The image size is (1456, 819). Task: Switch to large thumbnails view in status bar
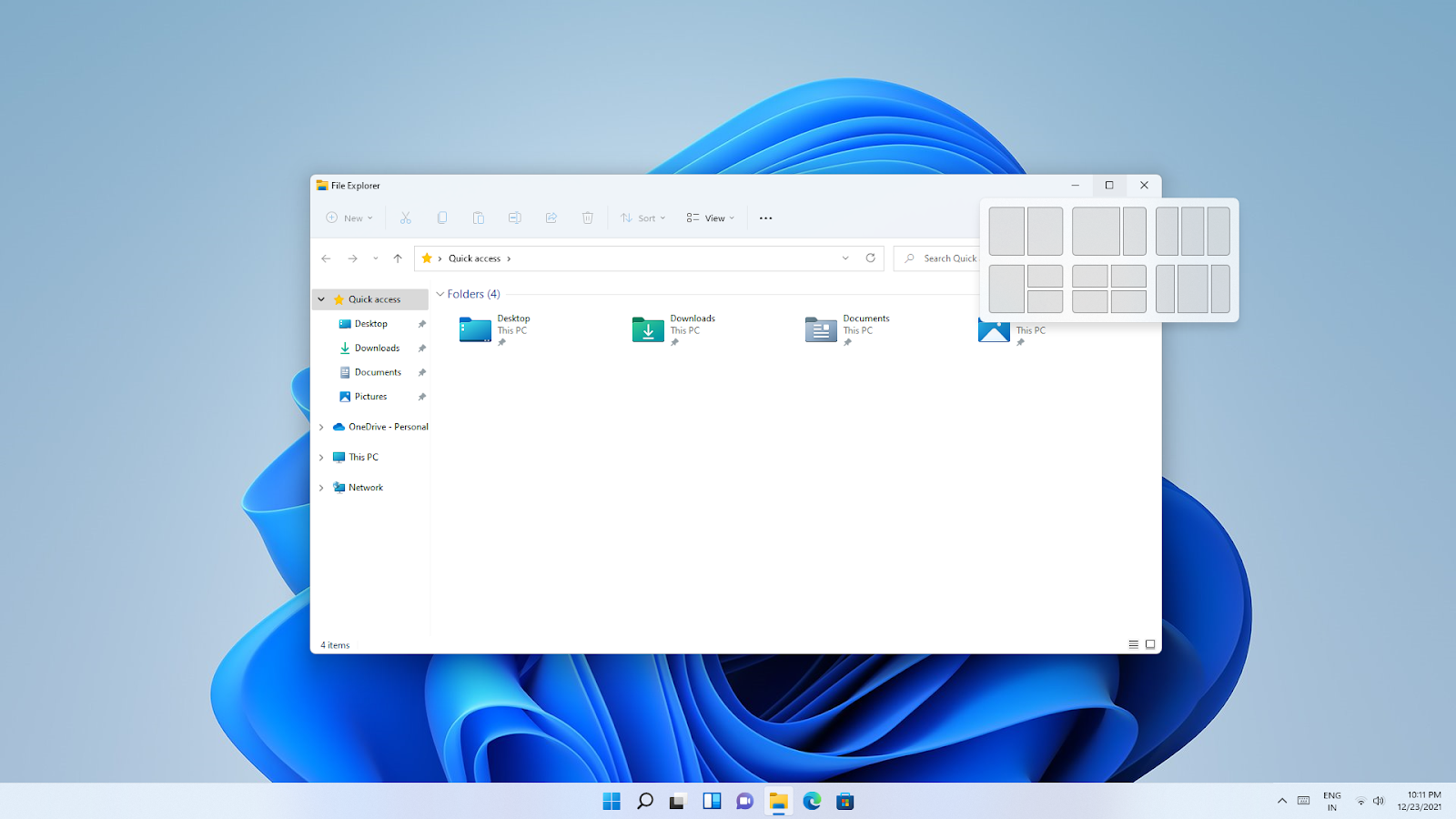tap(1150, 644)
